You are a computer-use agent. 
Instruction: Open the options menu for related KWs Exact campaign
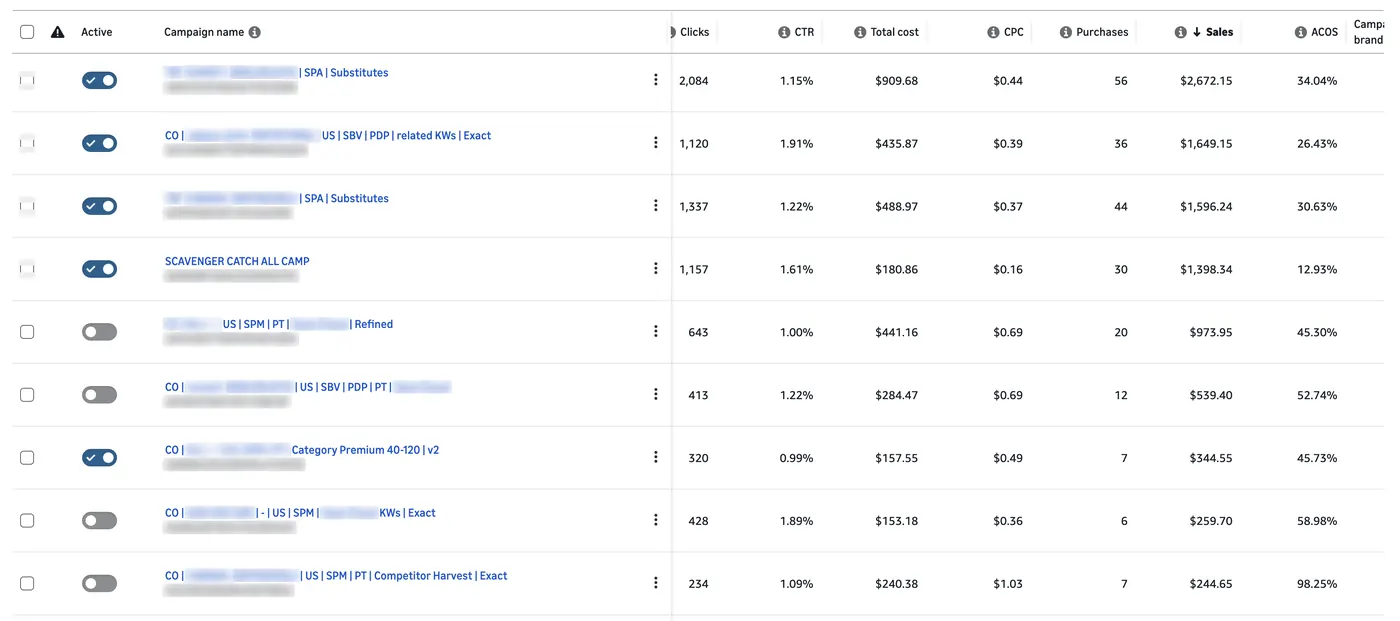tap(656, 142)
